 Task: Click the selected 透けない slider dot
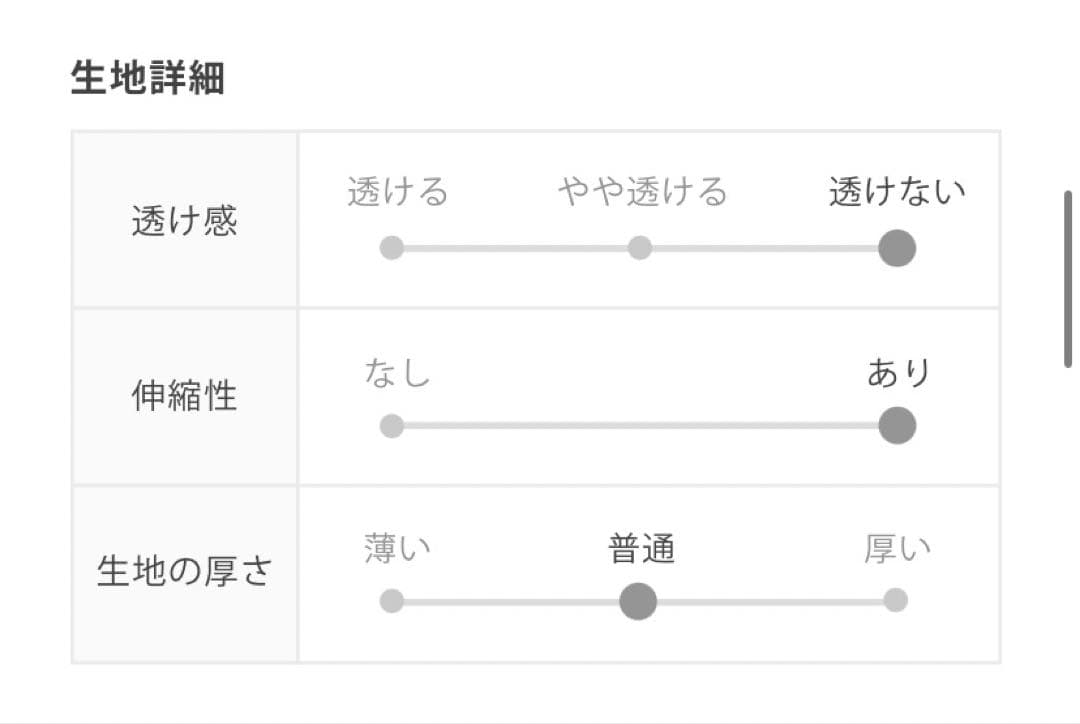click(x=897, y=248)
